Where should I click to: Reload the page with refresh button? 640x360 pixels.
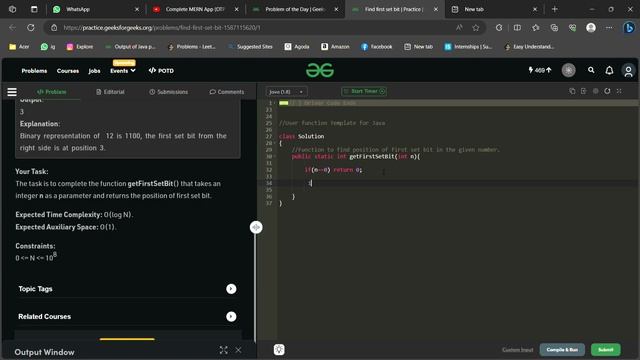coord(31,27)
